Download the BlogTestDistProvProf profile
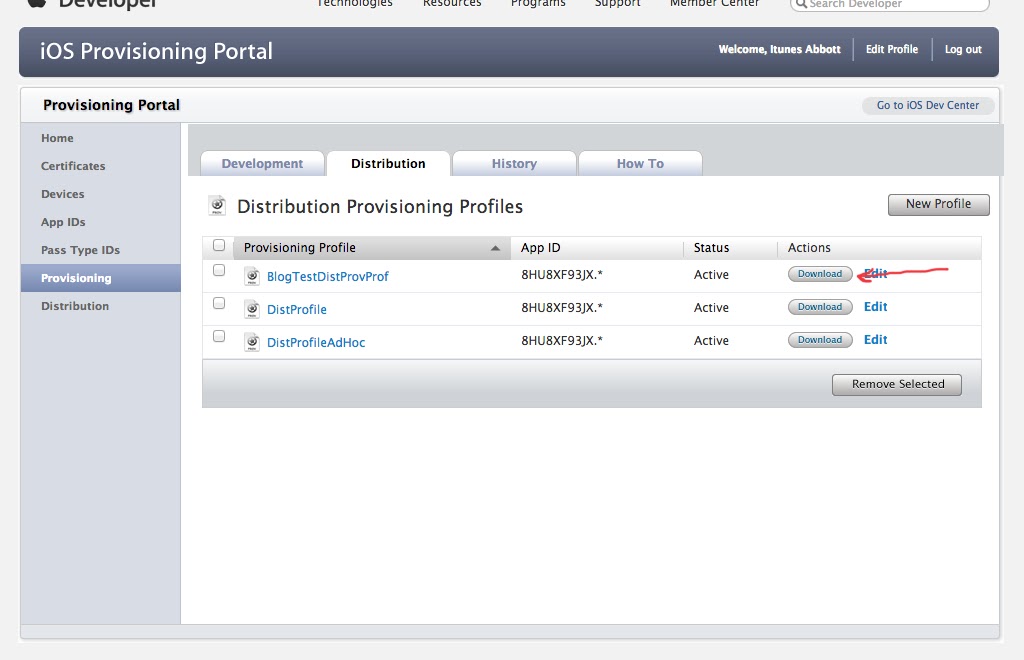The width and height of the screenshot is (1024, 660). point(820,274)
